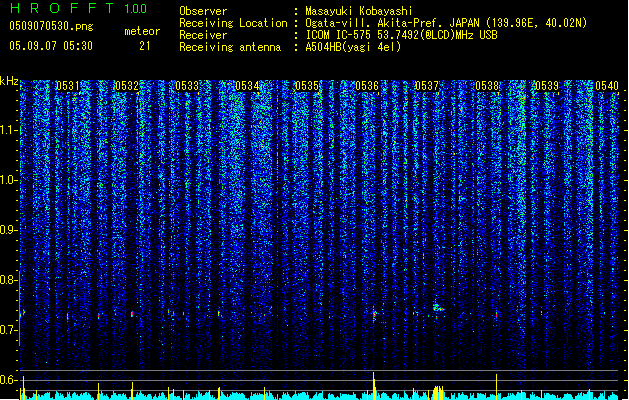This screenshot has height=400, width=629.
Task: Click the 1.0 kHz axis label
Action: click(8, 181)
